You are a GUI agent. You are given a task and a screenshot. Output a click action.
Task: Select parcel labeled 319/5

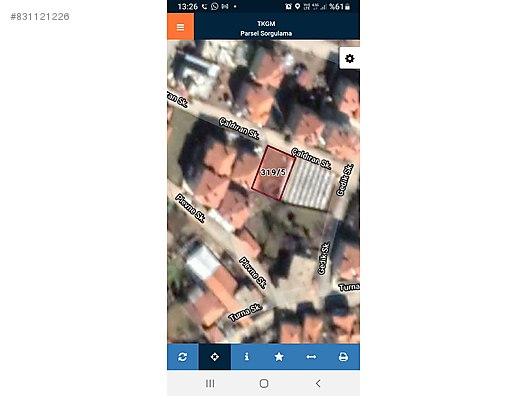coord(273,173)
